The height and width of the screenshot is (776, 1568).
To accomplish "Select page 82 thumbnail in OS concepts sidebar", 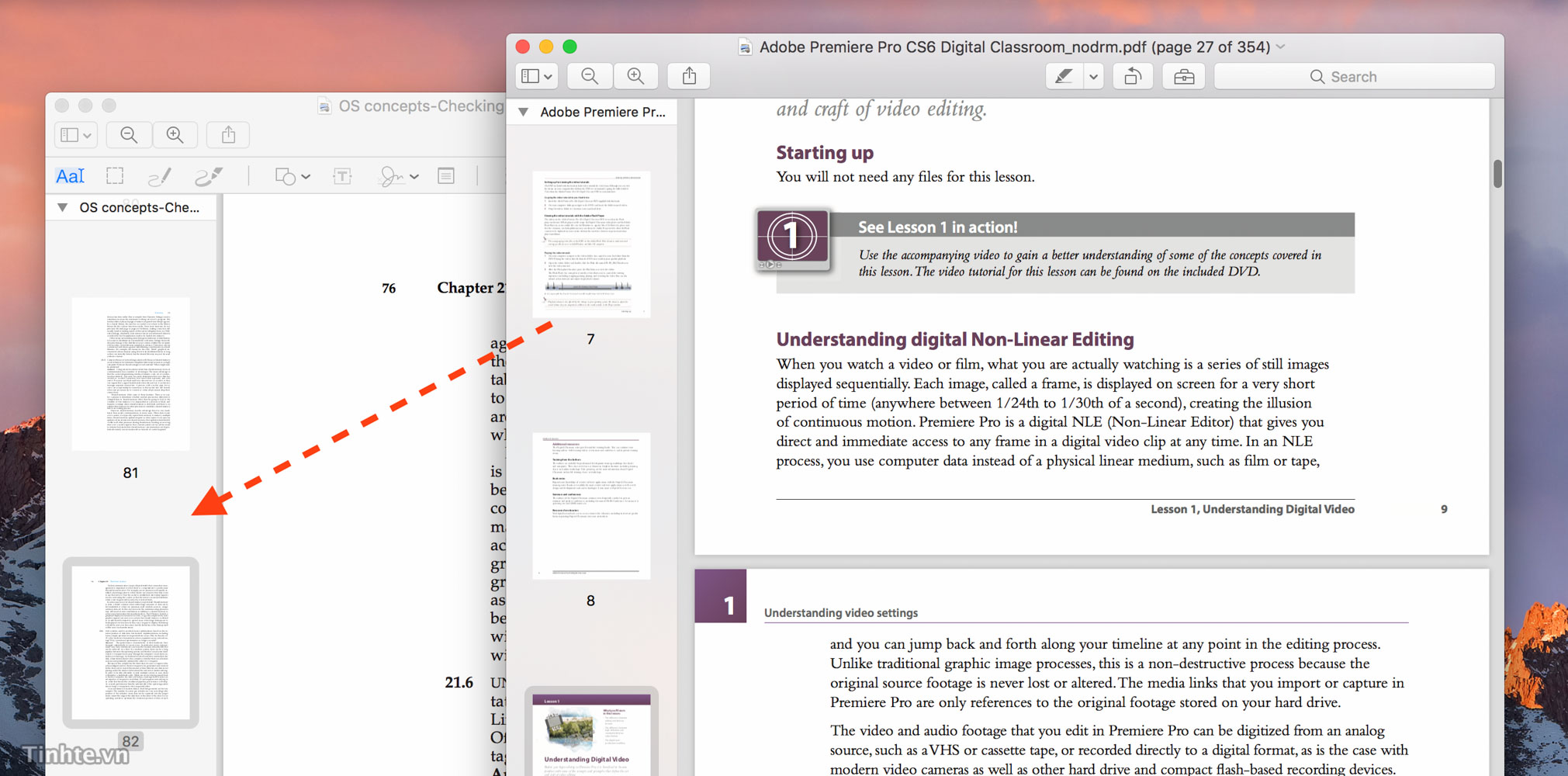I will (x=131, y=643).
